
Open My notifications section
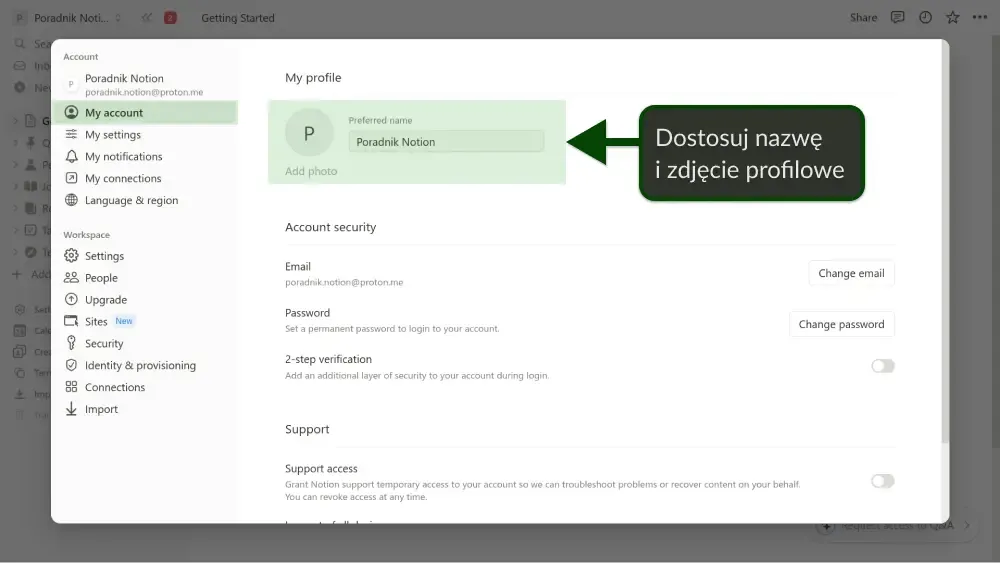145,156
